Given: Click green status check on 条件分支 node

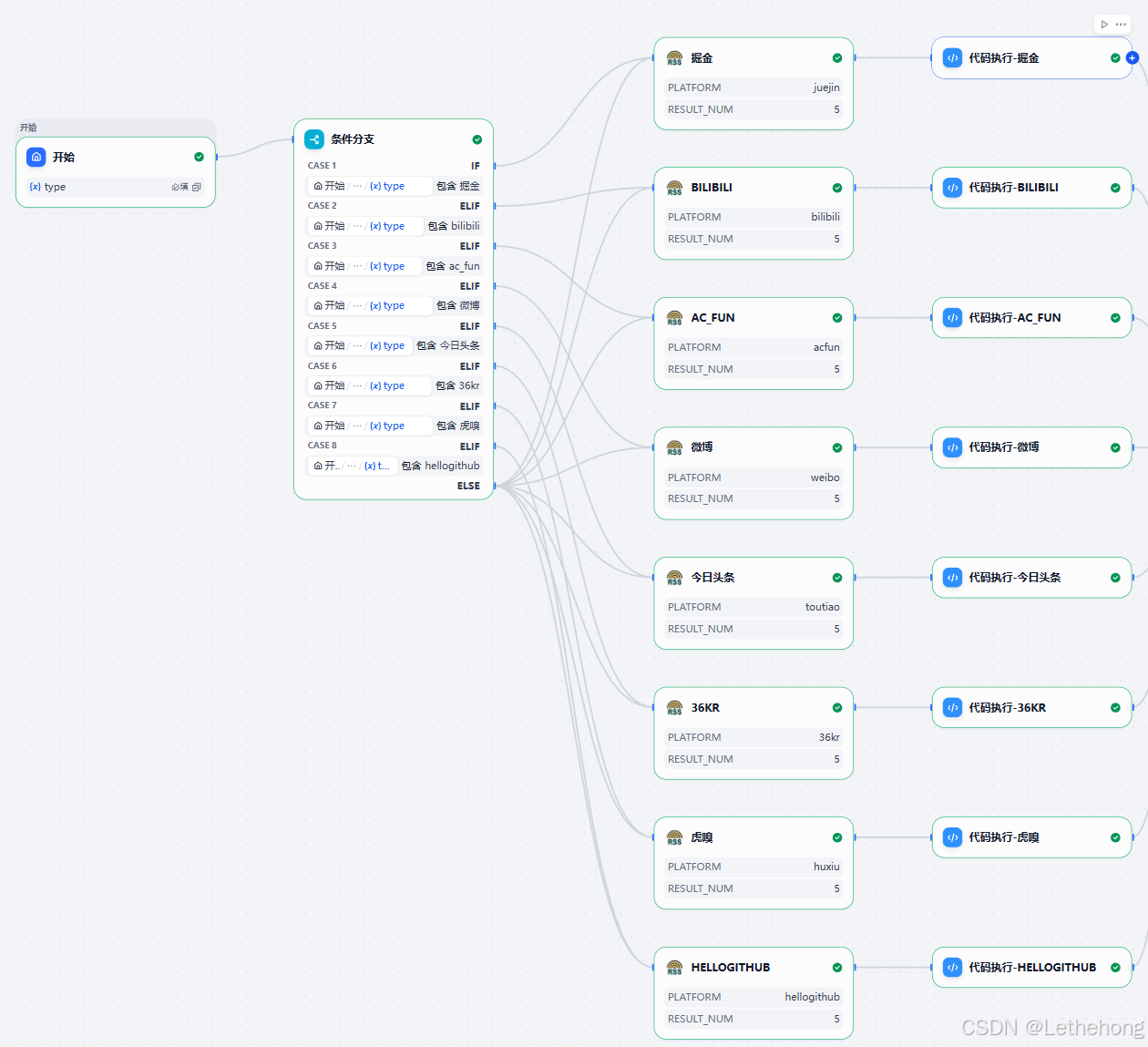Looking at the screenshot, I should click(477, 139).
